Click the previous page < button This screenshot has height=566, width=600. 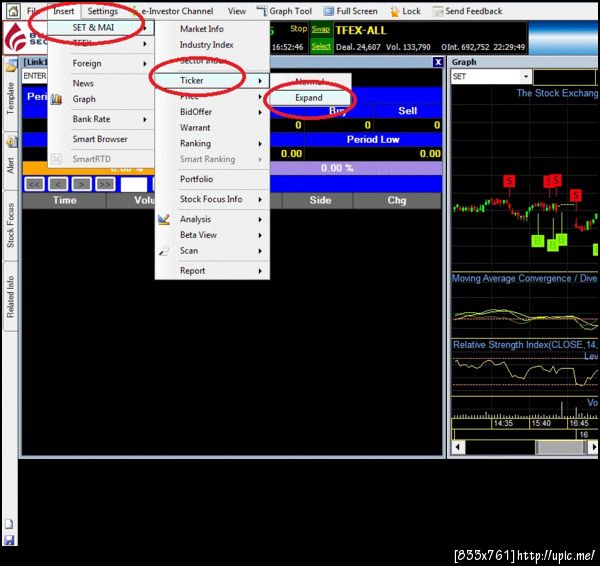[58, 184]
